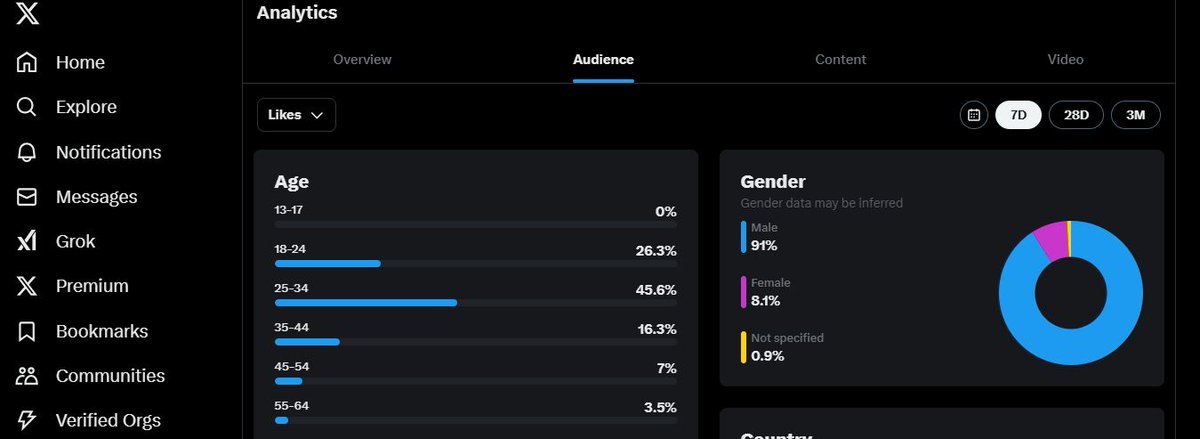Switch to the Overview tab
The image size is (1200, 439).
click(x=362, y=60)
